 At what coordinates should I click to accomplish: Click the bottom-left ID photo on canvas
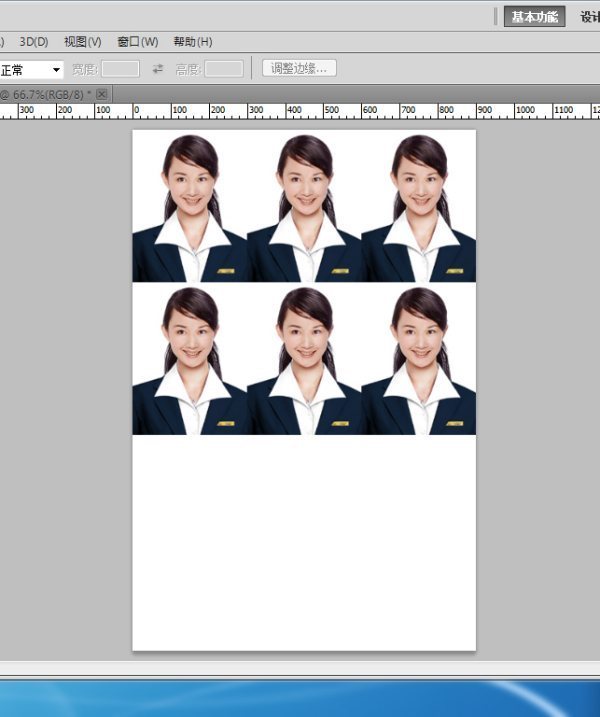pyautogui.click(x=190, y=360)
